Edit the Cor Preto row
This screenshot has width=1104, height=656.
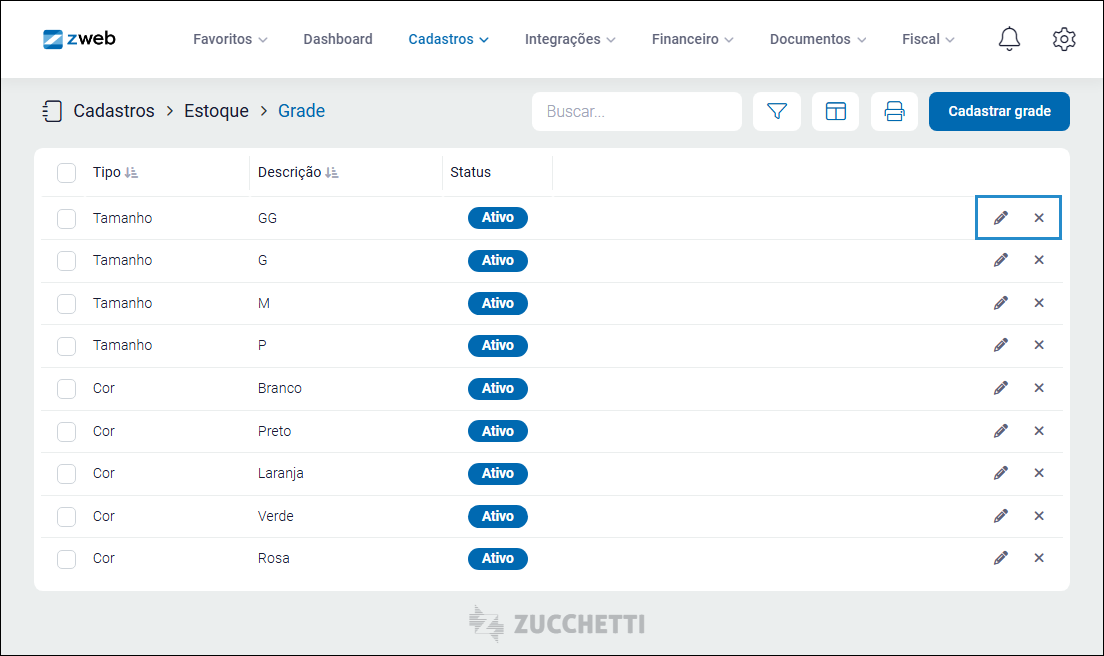click(x=1000, y=431)
